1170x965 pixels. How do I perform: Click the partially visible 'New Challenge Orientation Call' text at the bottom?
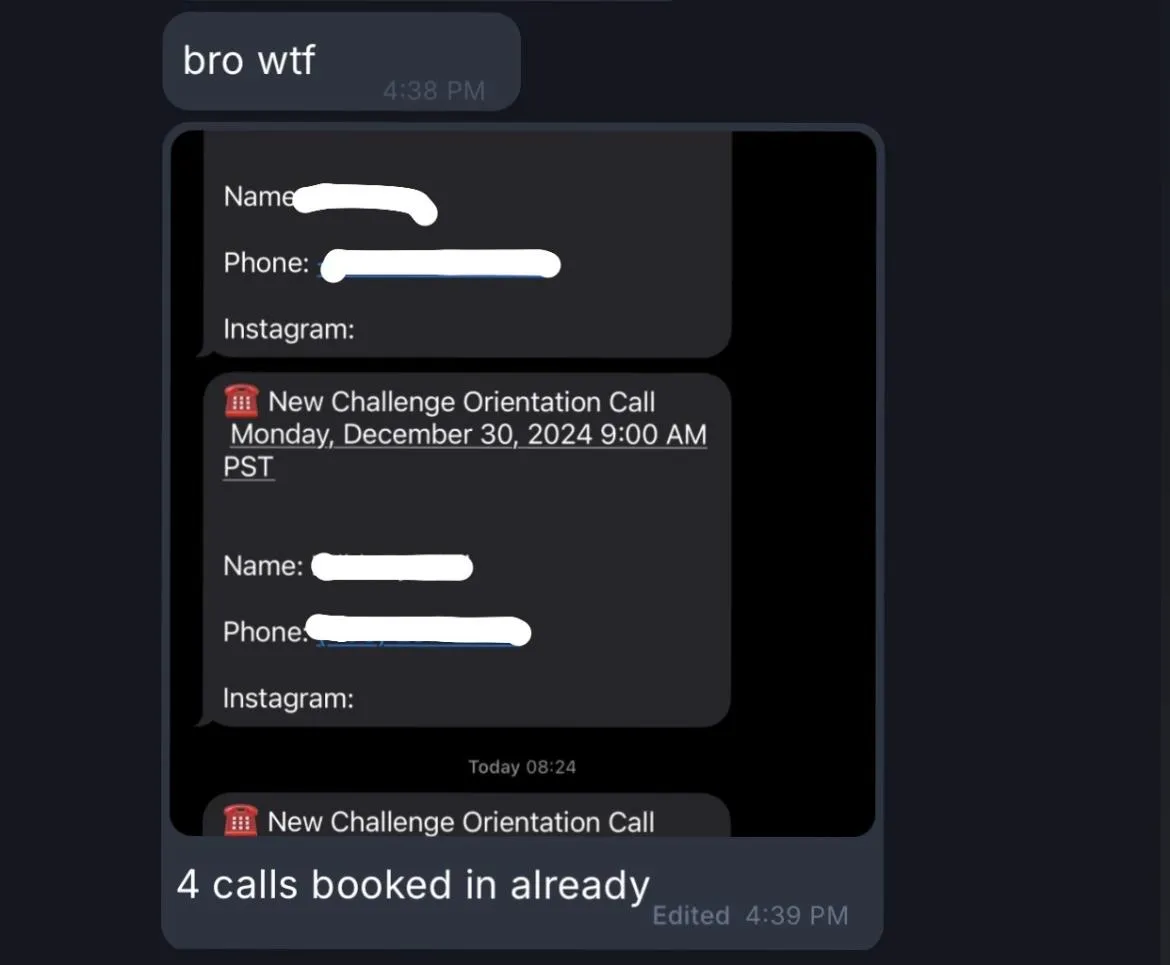pyautogui.click(x=460, y=822)
